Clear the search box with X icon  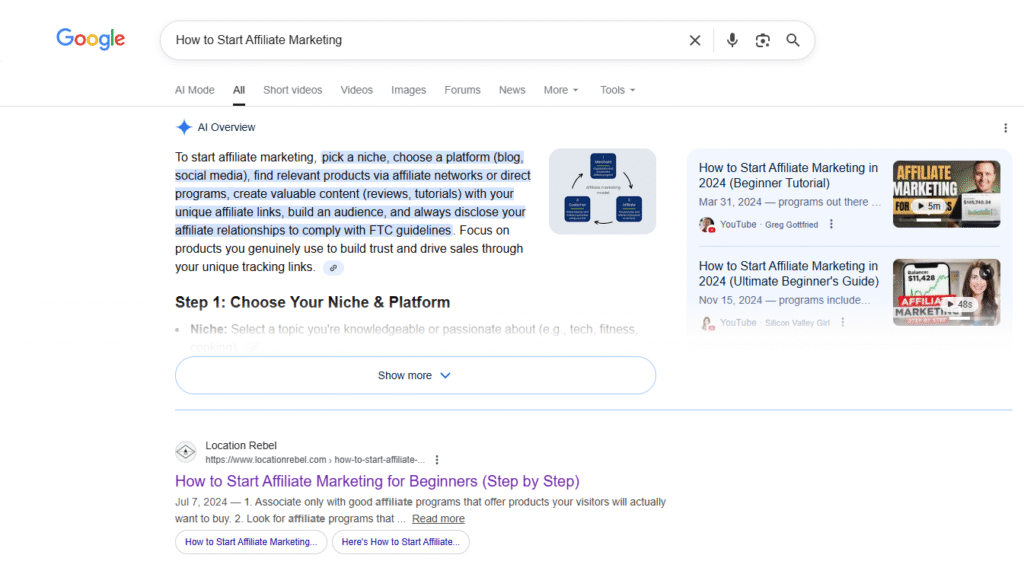(x=695, y=40)
